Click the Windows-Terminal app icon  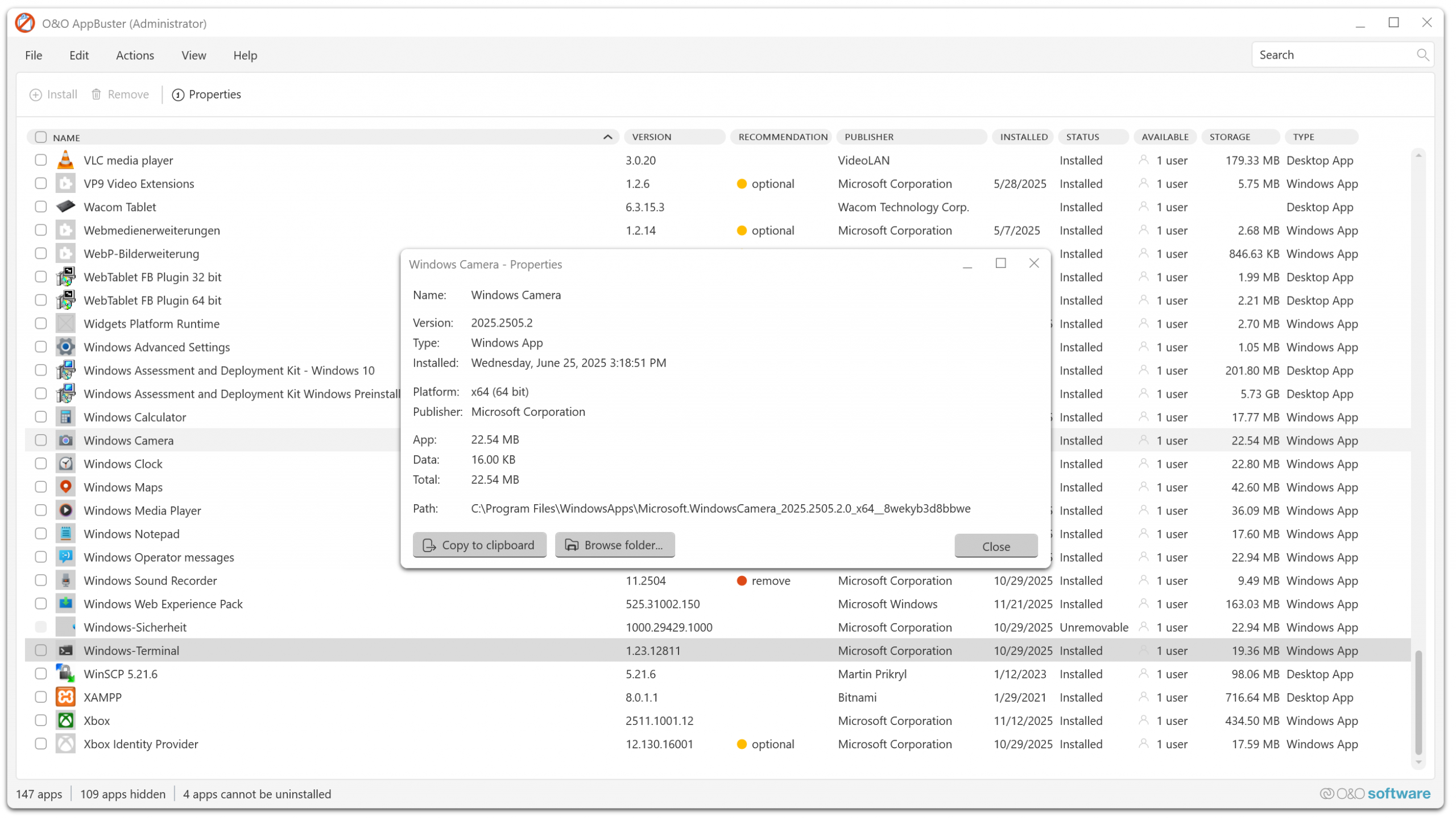(x=65, y=651)
